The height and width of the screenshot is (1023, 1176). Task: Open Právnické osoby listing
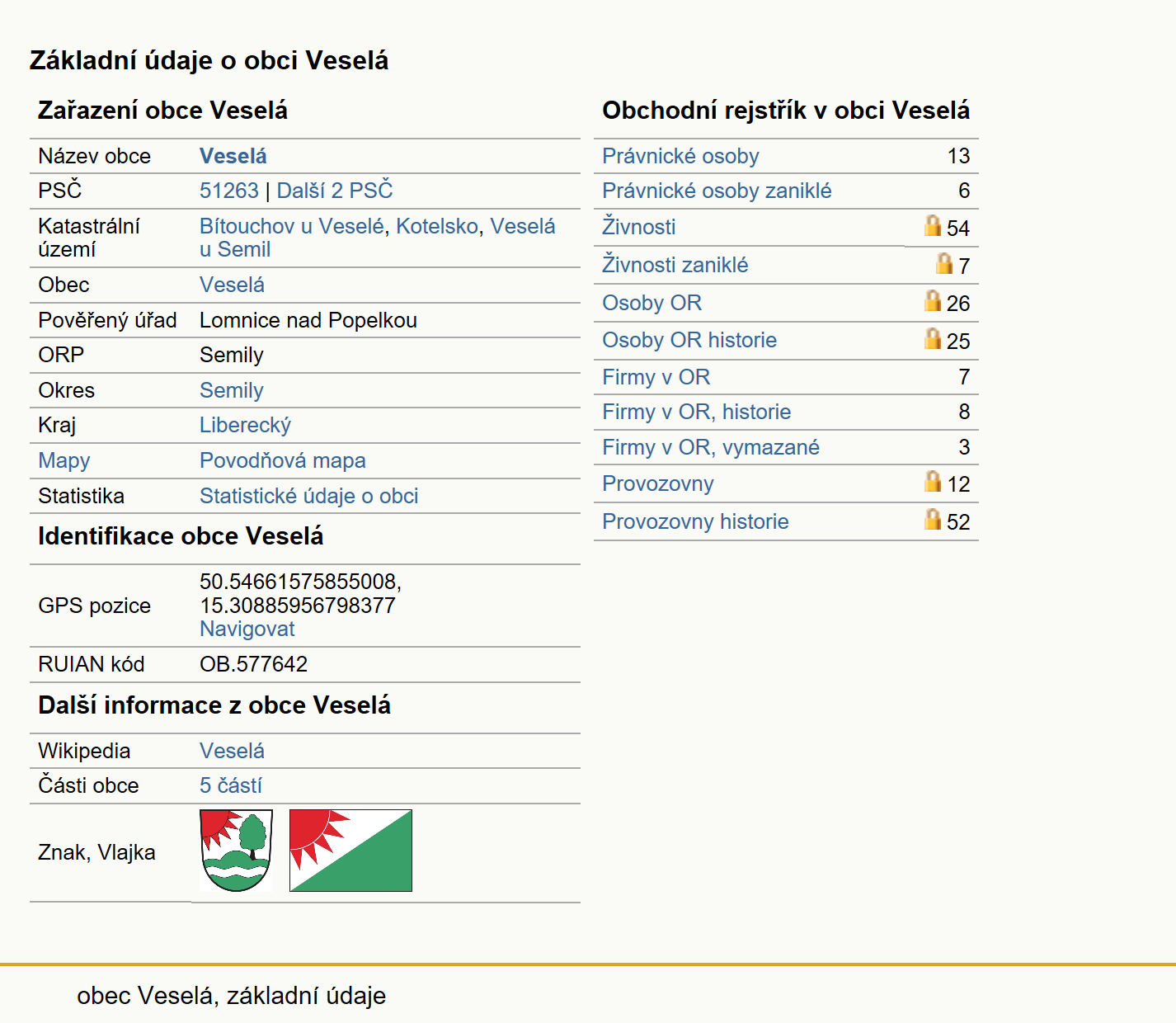[x=680, y=156]
